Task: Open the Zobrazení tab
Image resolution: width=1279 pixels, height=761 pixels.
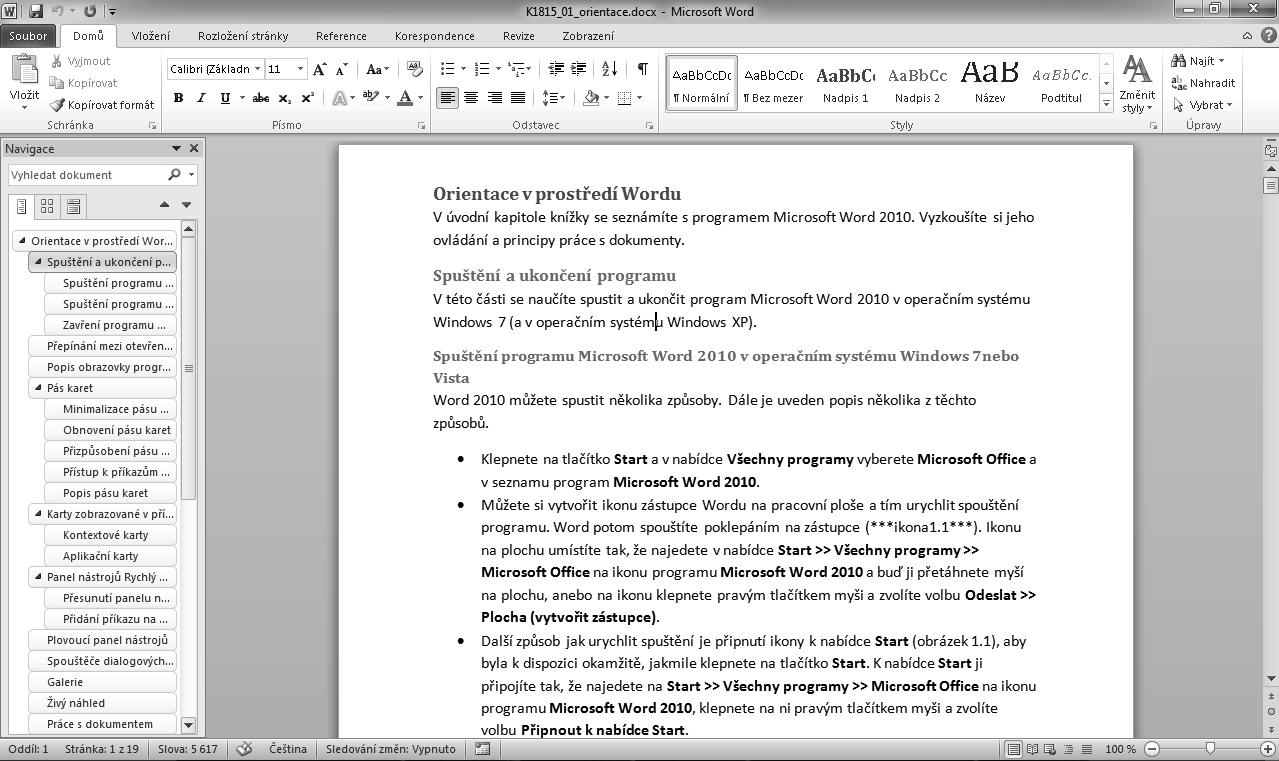Action: pos(588,36)
